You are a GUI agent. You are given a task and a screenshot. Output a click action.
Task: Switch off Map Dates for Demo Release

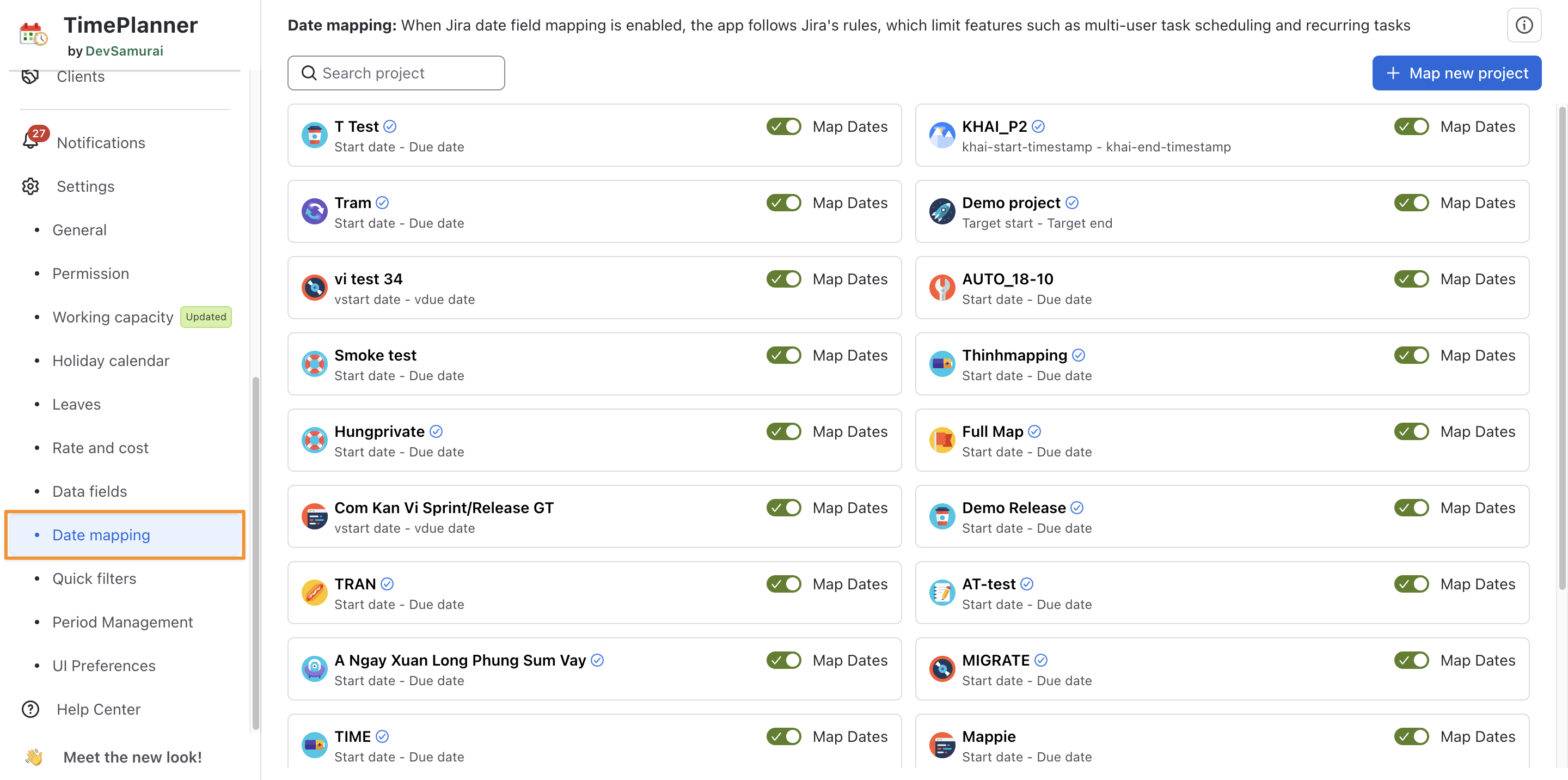1412,507
